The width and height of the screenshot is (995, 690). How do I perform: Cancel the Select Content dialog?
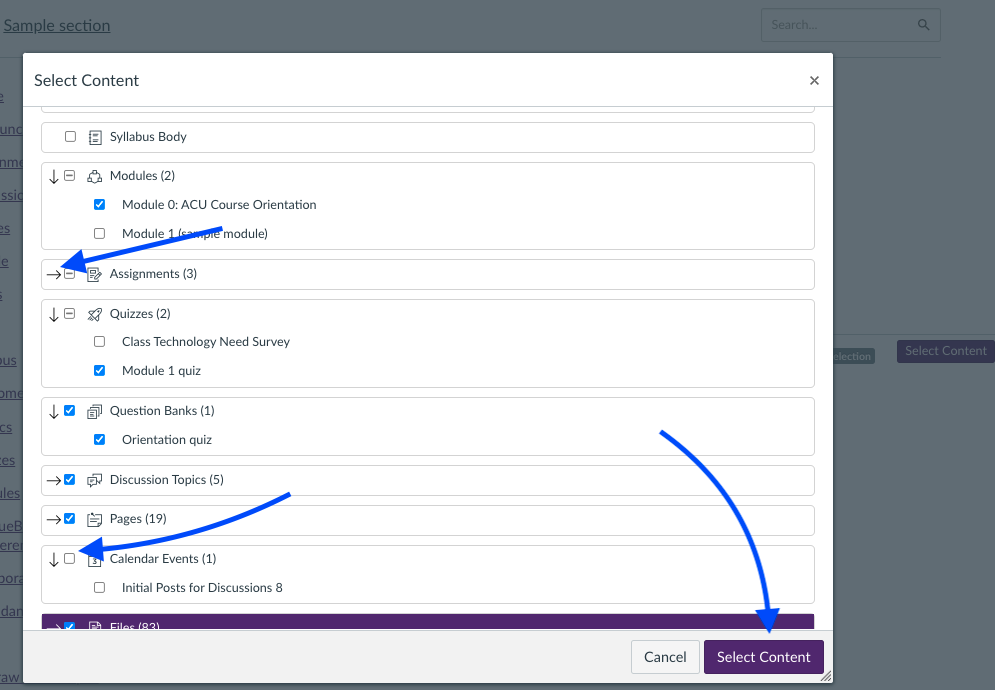(x=665, y=657)
